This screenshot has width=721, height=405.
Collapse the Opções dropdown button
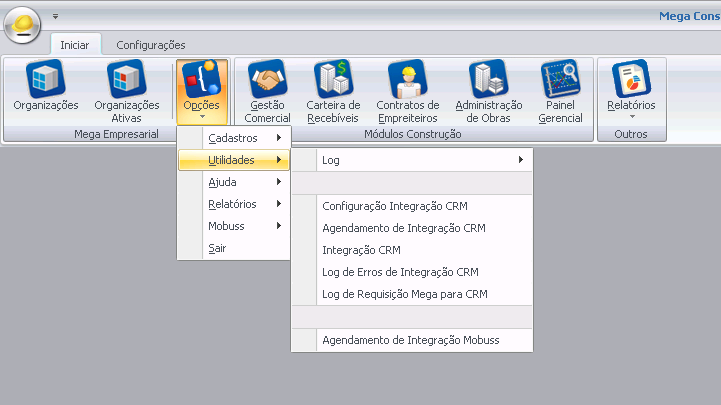coord(201,91)
